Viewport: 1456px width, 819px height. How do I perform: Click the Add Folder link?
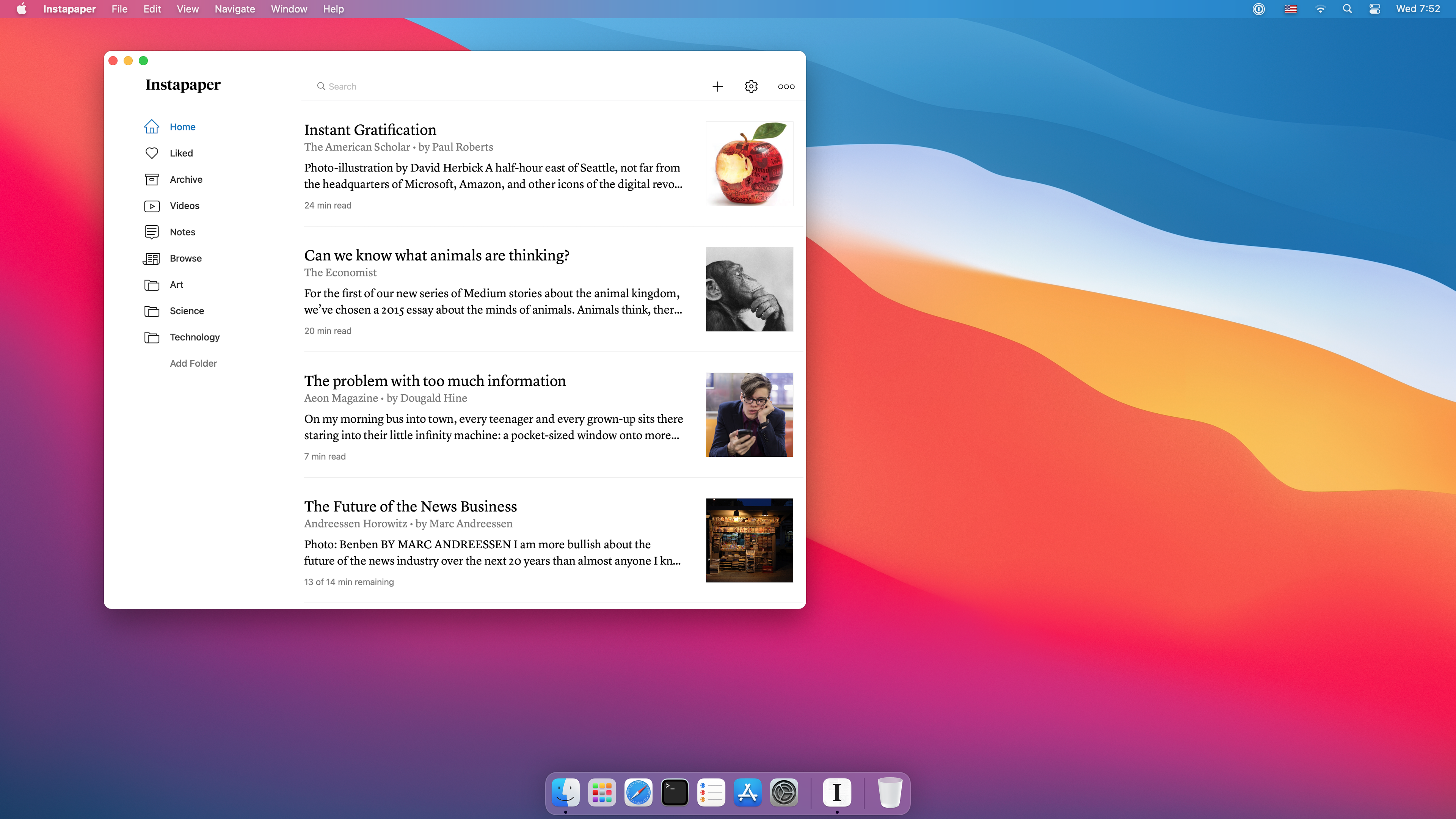[193, 364]
